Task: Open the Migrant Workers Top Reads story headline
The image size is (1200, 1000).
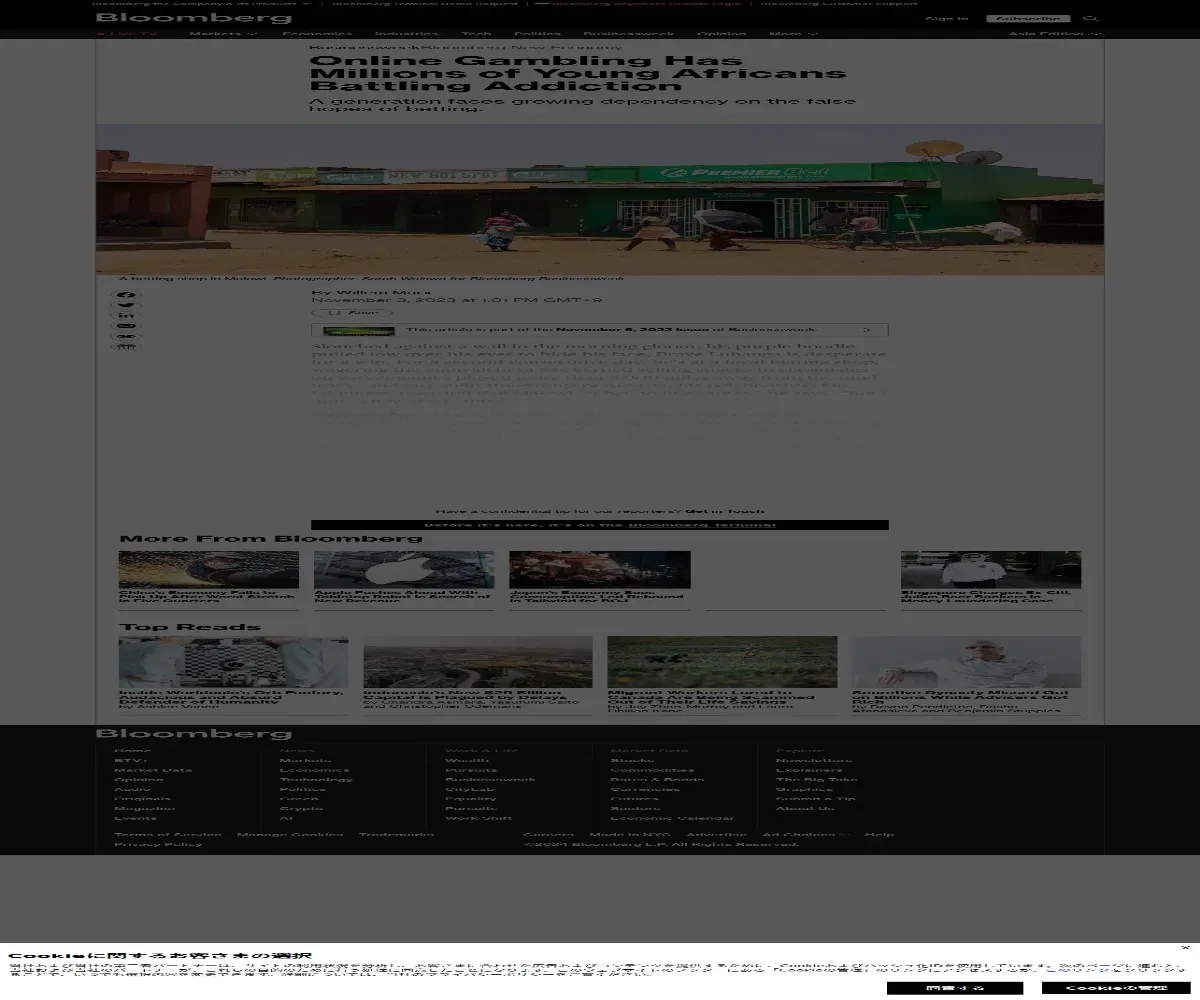Action: pos(711,697)
